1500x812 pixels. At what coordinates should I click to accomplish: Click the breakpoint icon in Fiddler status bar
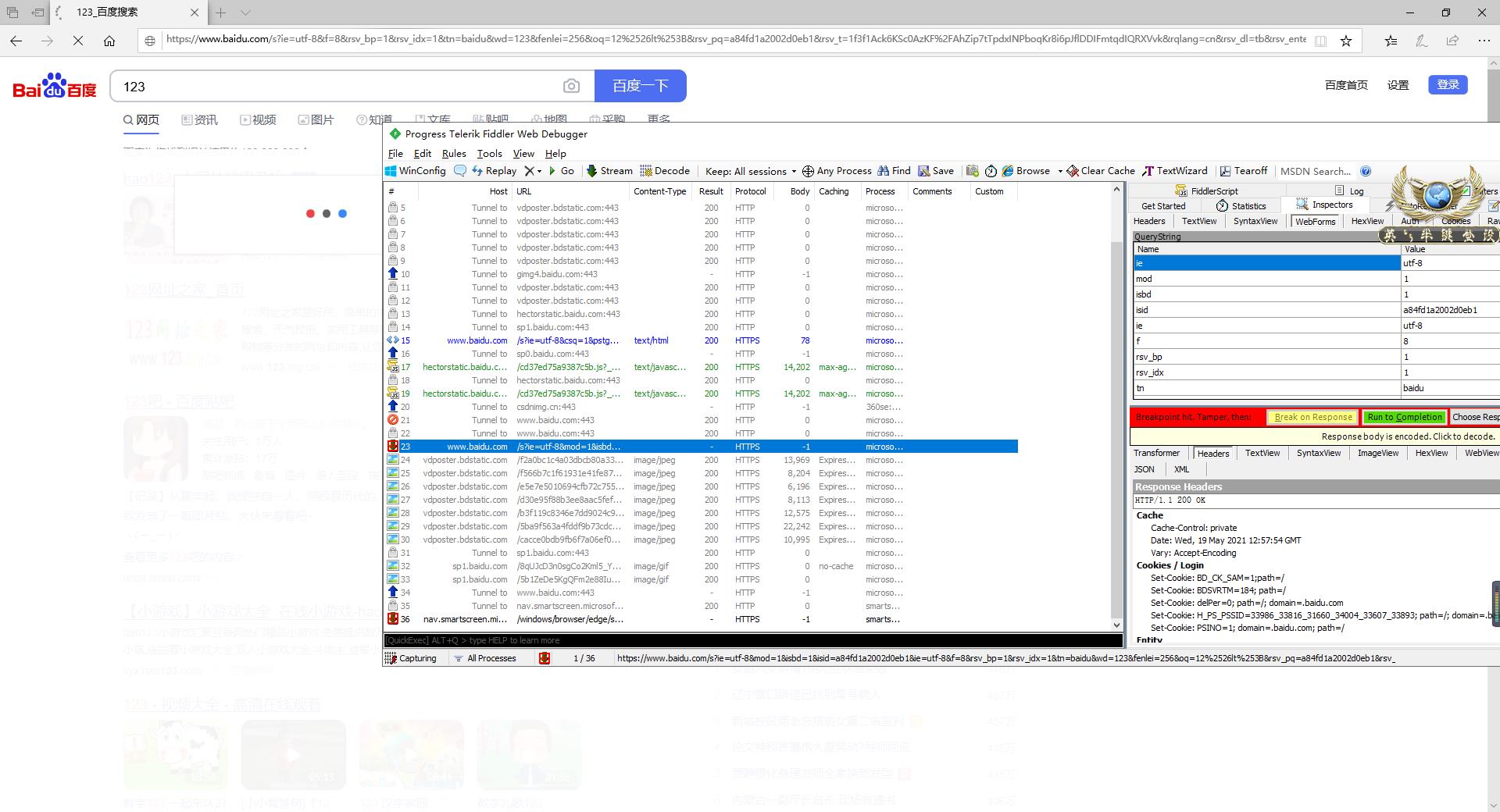(545, 658)
